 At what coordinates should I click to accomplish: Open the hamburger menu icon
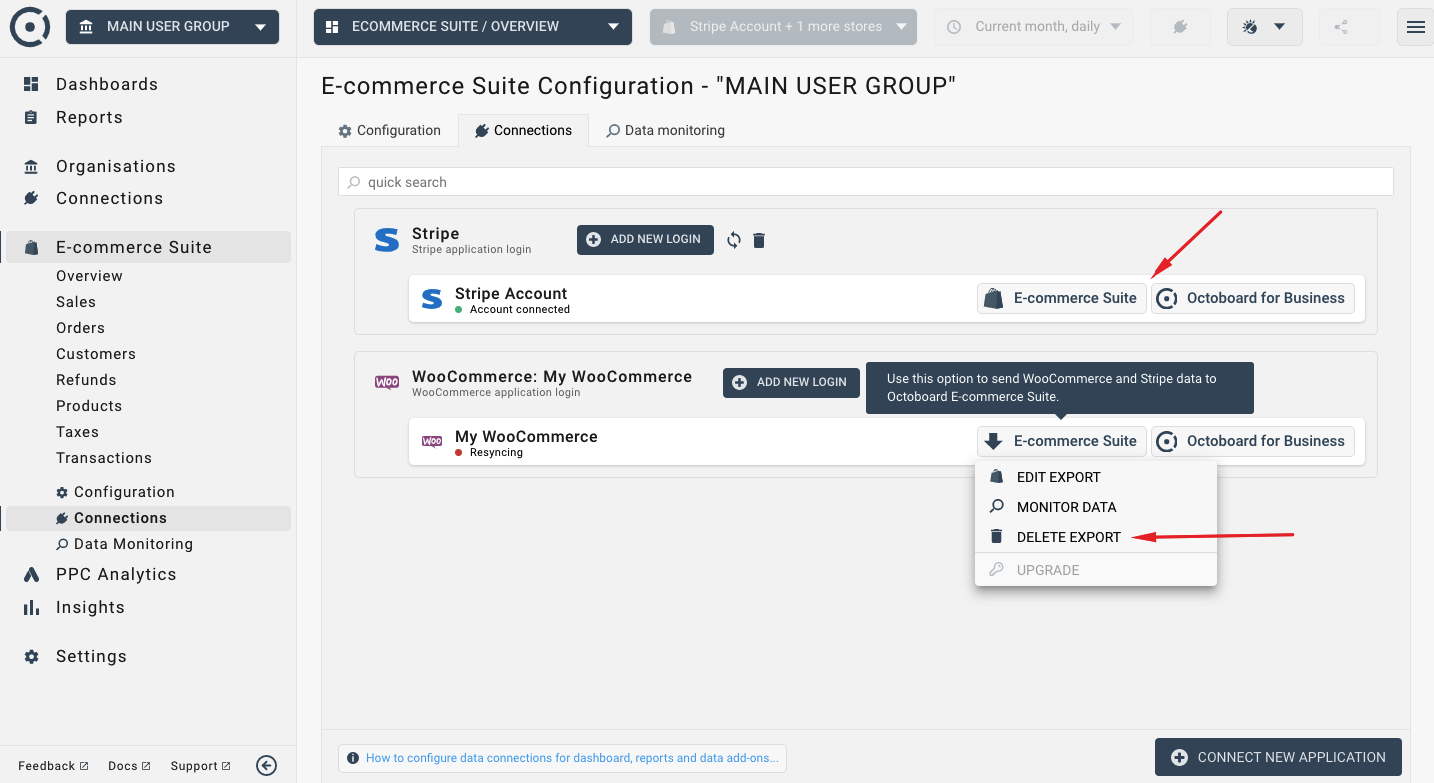click(x=1415, y=27)
